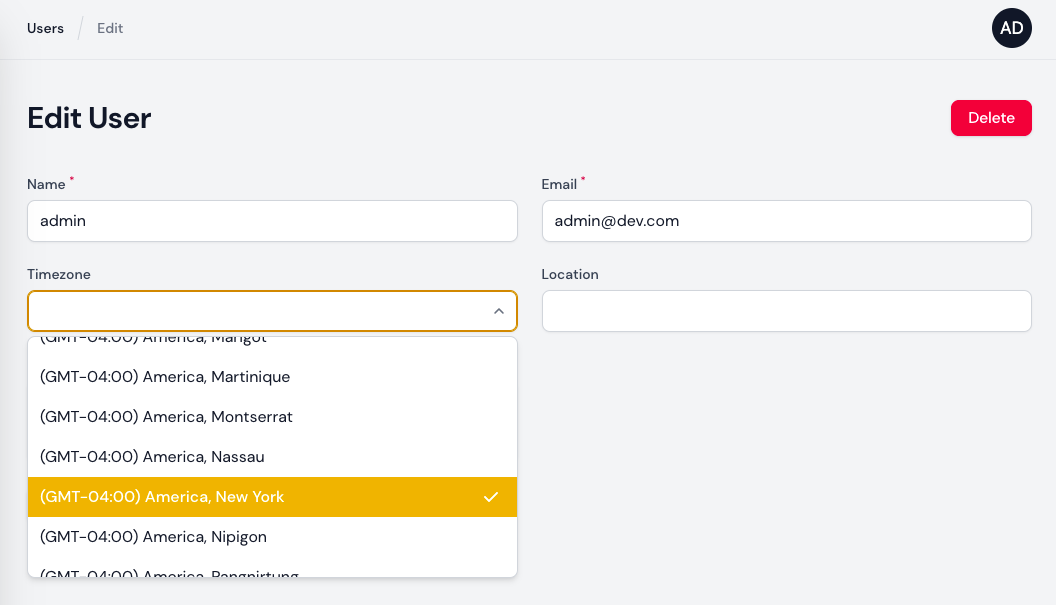Click the checkmark beside America, New York
The image size is (1056, 605).
(490, 497)
